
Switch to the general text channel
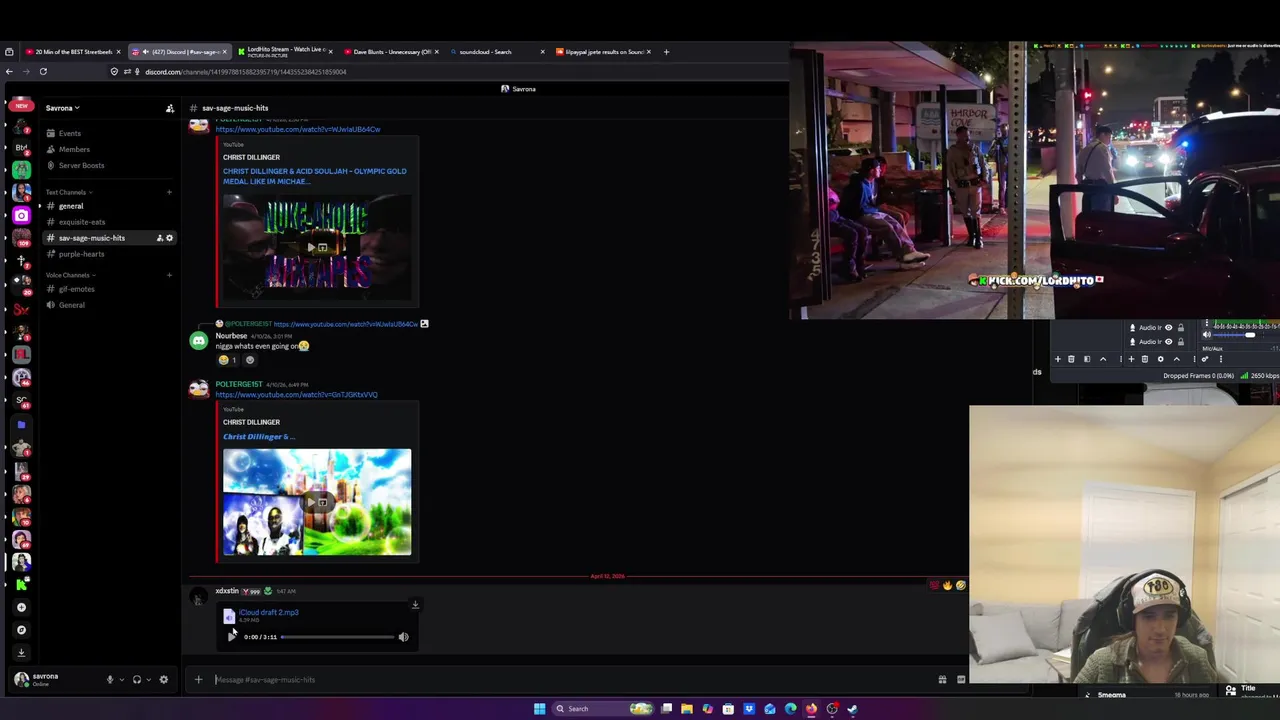[70, 206]
